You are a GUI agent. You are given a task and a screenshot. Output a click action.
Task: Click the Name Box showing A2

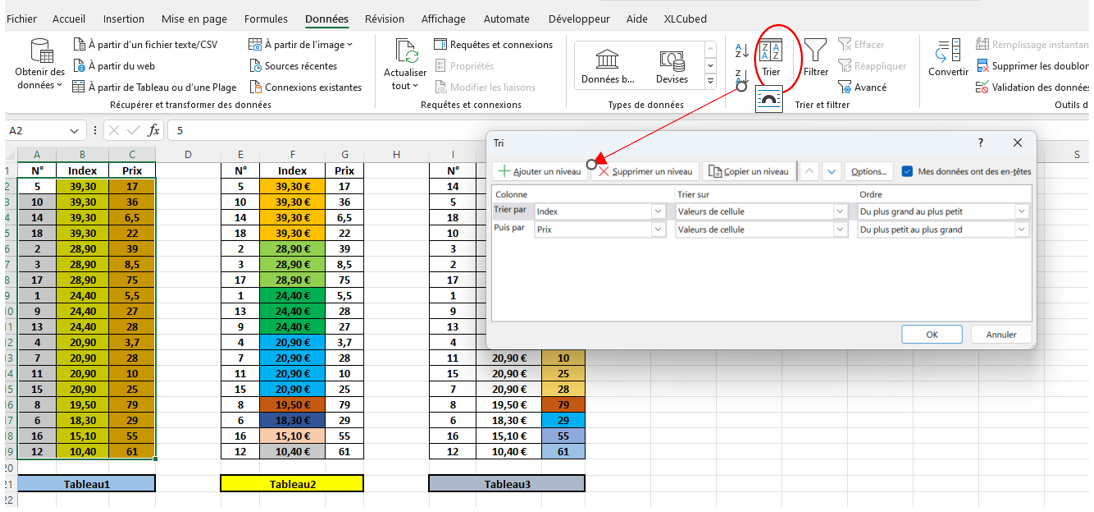38,130
